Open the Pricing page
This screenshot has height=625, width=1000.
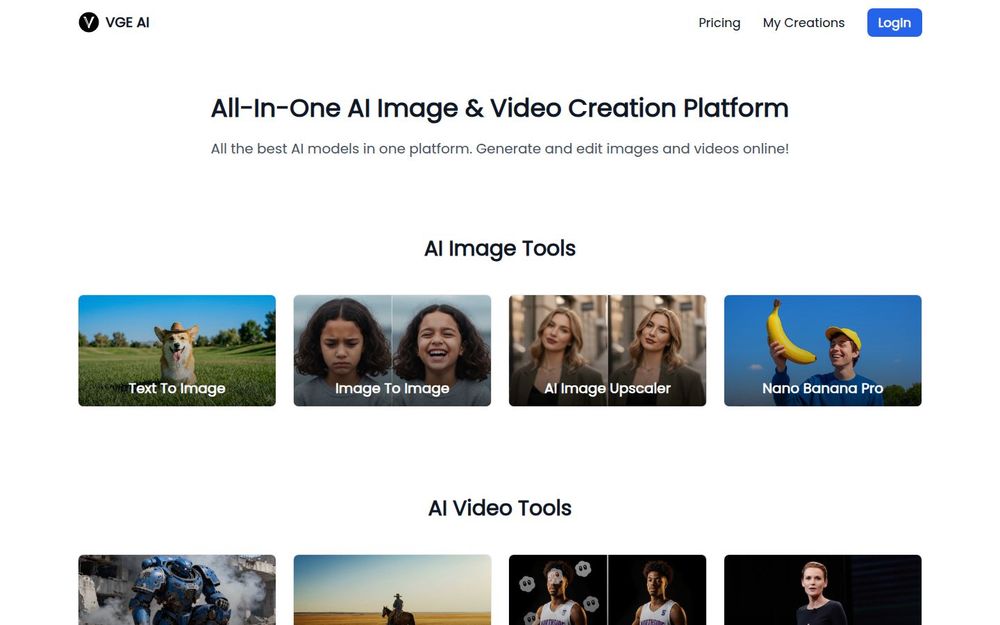click(x=719, y=23)
